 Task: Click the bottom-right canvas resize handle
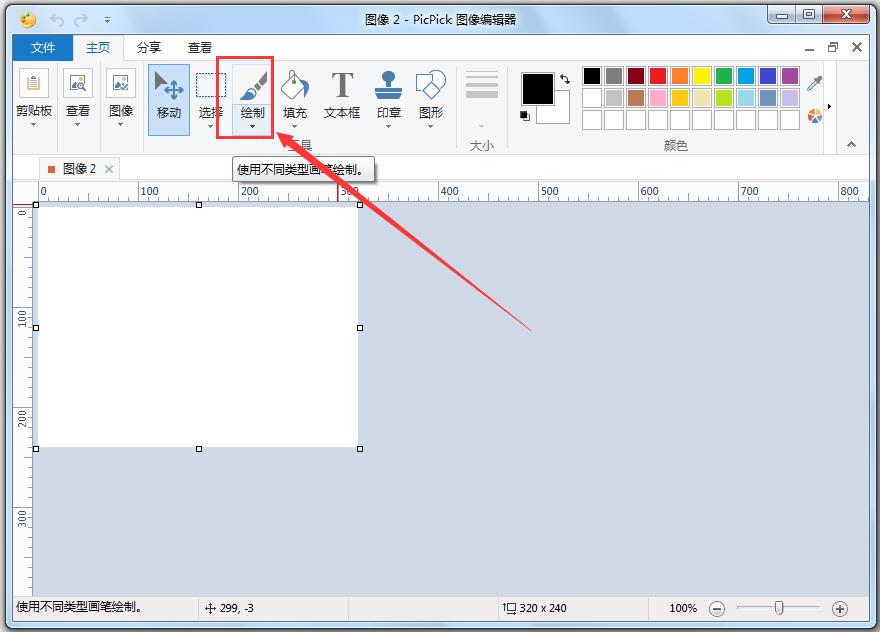point(360,449)
